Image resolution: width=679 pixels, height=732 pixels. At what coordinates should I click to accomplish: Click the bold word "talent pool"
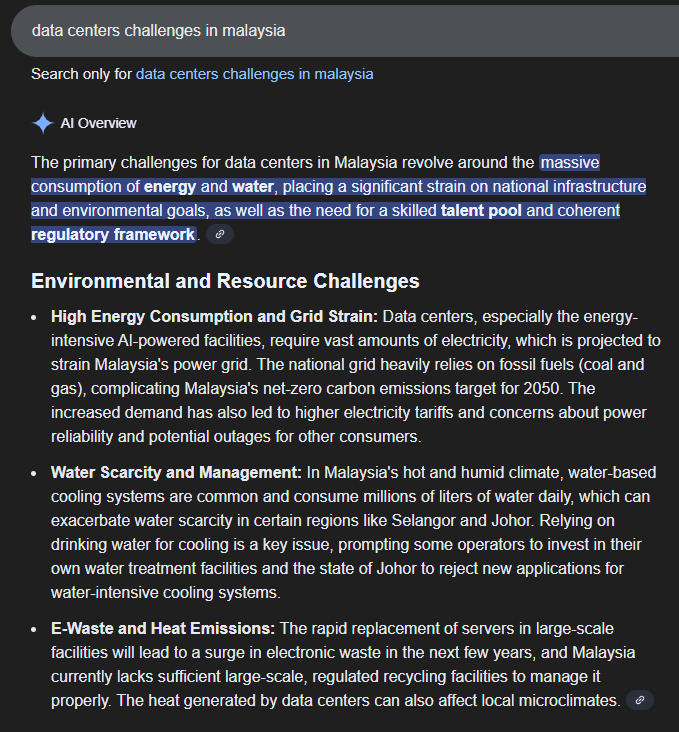click(x=481, y=210)
